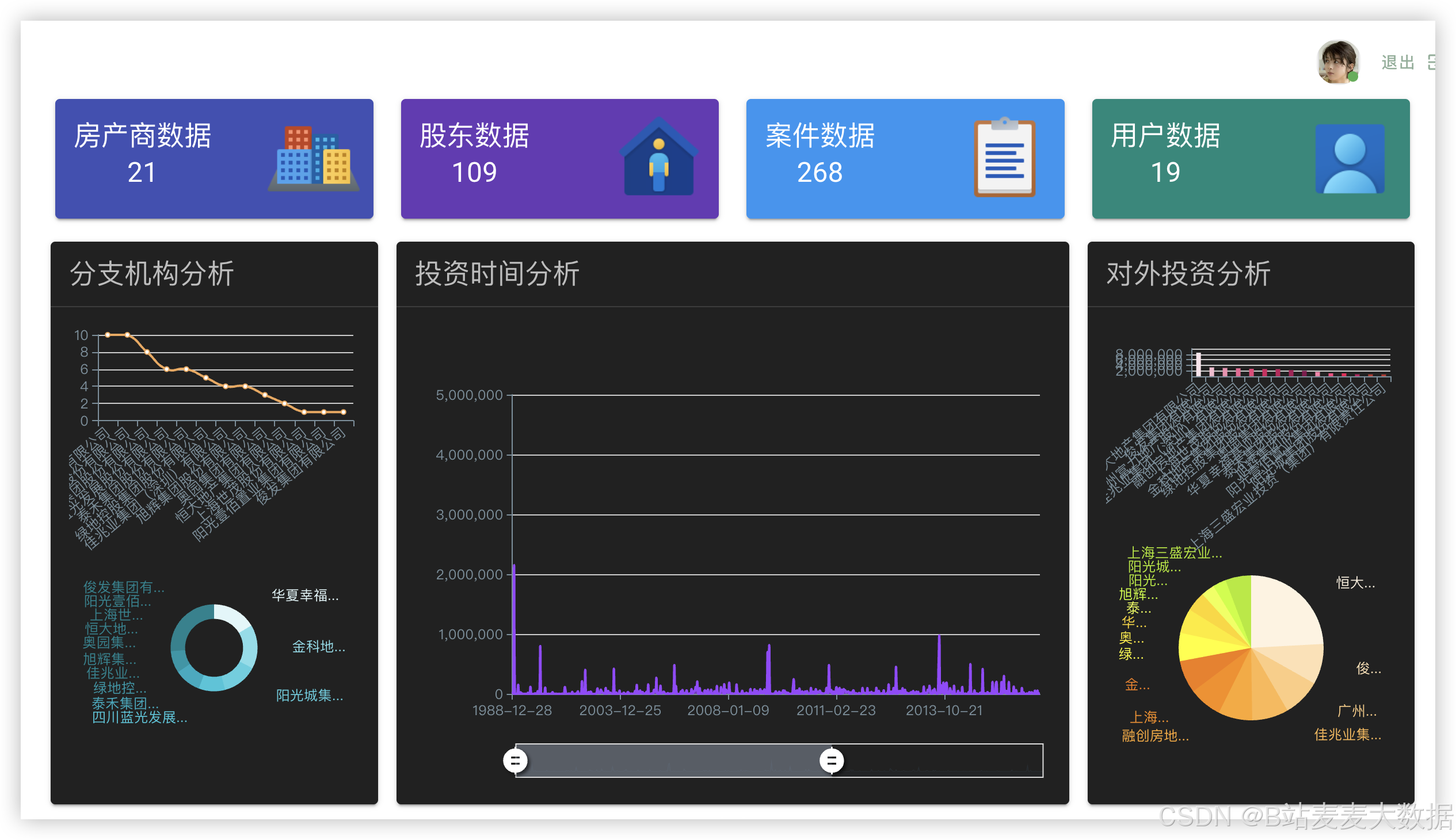1456x840 pixels.
Task: Click the 投资时间分析 panel title
Action: pyautogui.click(x=497, y=273)
